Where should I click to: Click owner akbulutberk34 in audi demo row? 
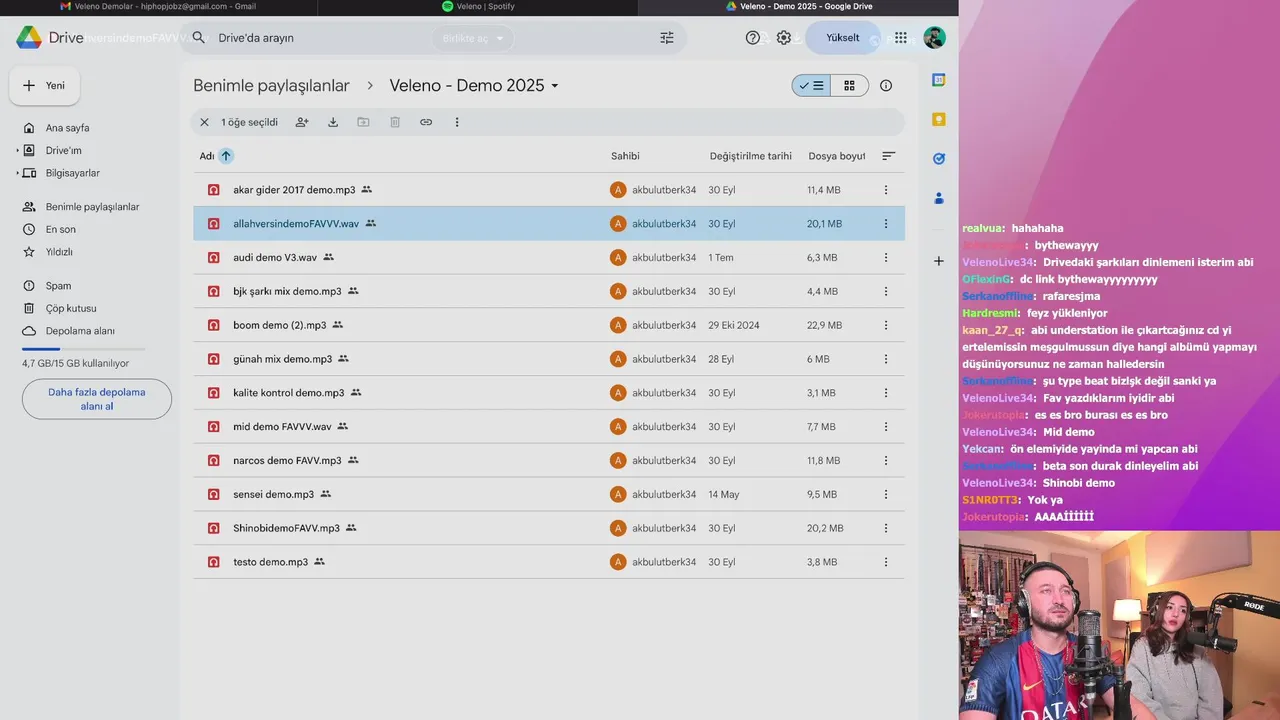click(664, 258)
